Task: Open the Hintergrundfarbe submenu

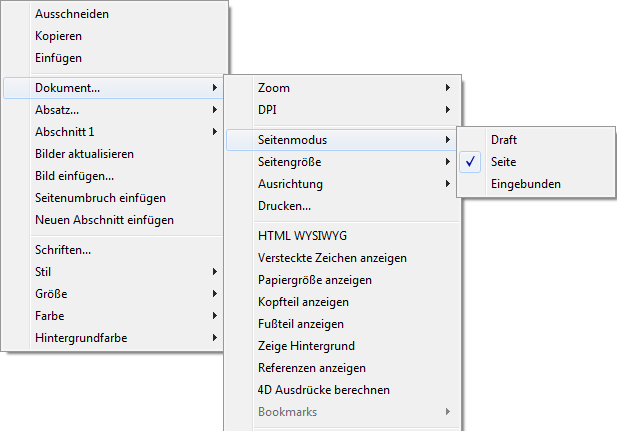Action: coord(81,338)
